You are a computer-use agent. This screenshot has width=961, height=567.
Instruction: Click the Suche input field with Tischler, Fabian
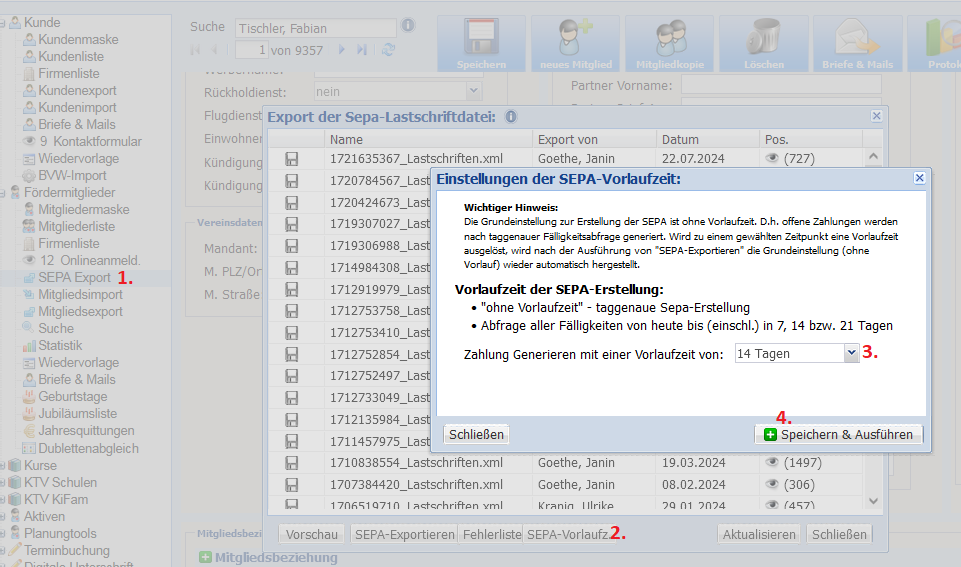point(314,28)
